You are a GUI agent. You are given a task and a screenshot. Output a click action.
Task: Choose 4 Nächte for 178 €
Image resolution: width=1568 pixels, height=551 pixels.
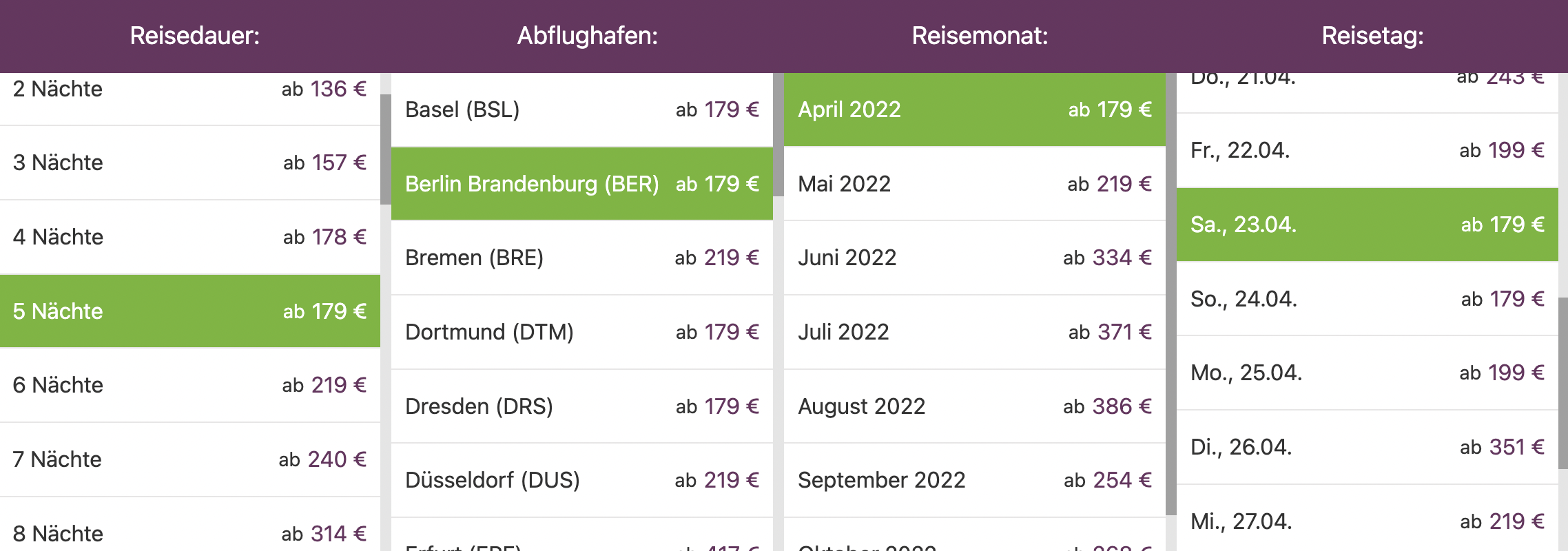tap(190, 237)
